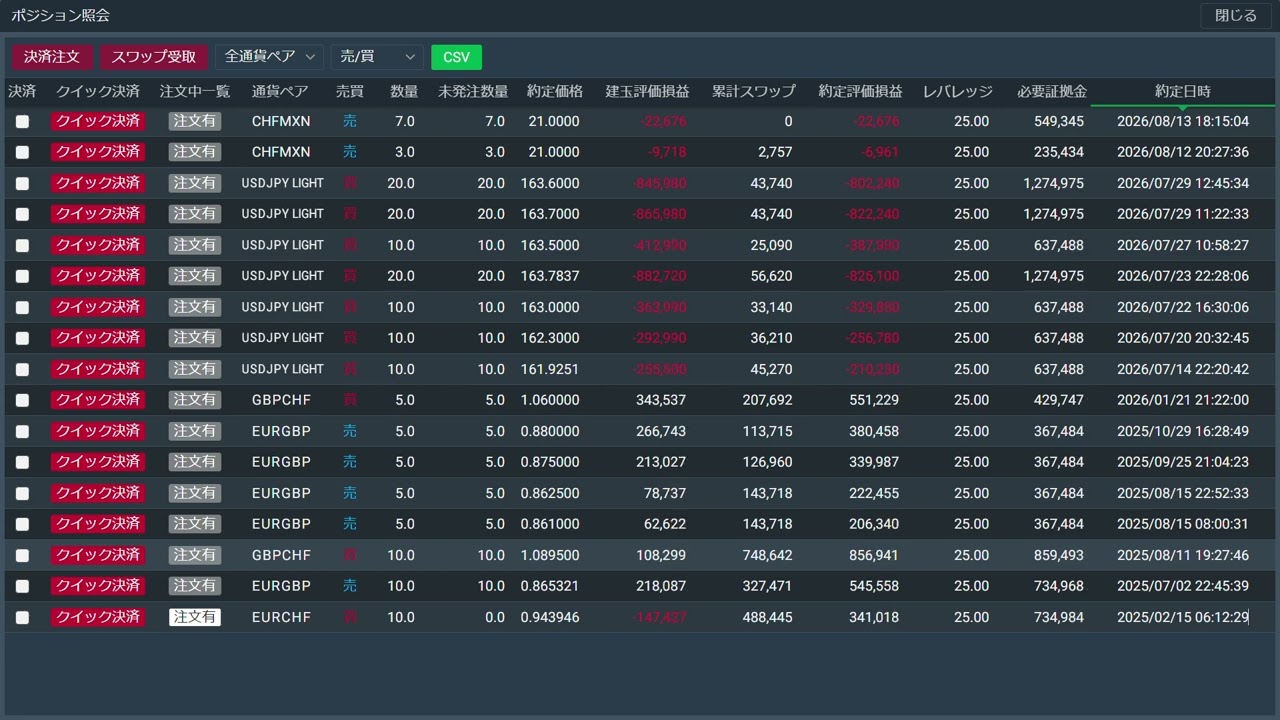
Task: Sort by 累計スワップ column header
Action: (754, 91)
